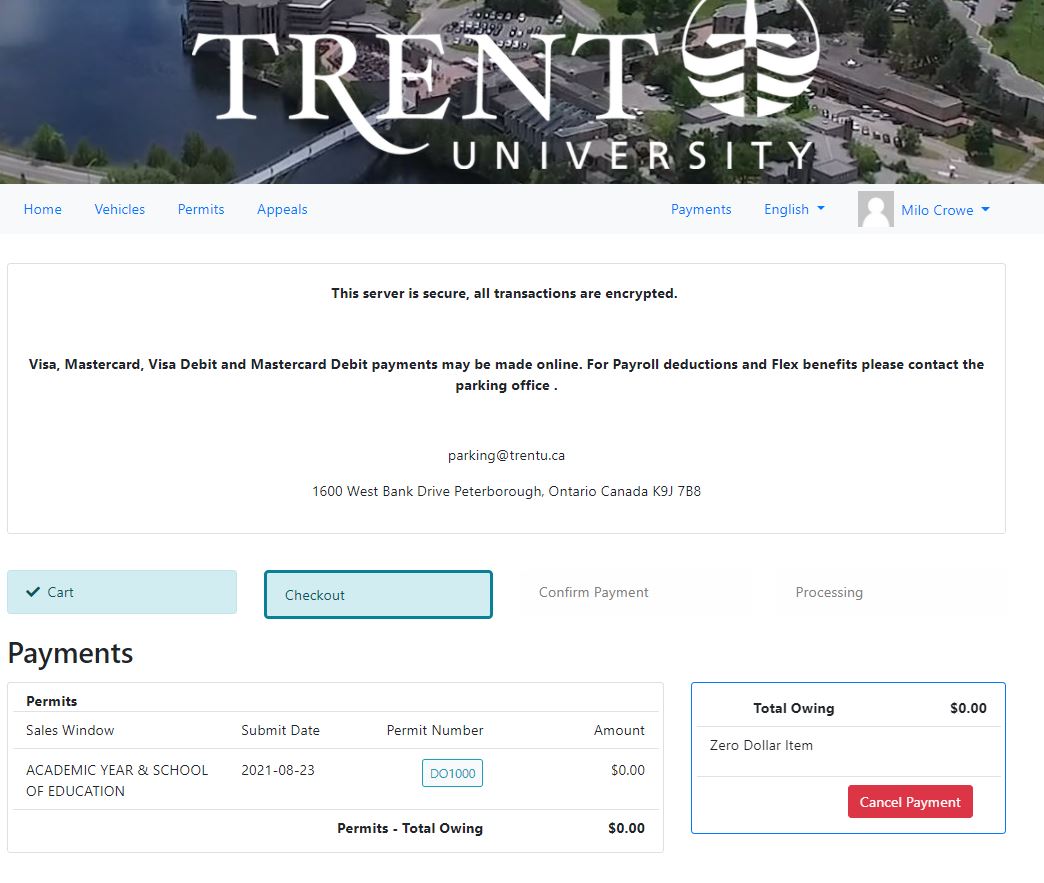Expand the Milo Crowe account menu

(945, 210)
